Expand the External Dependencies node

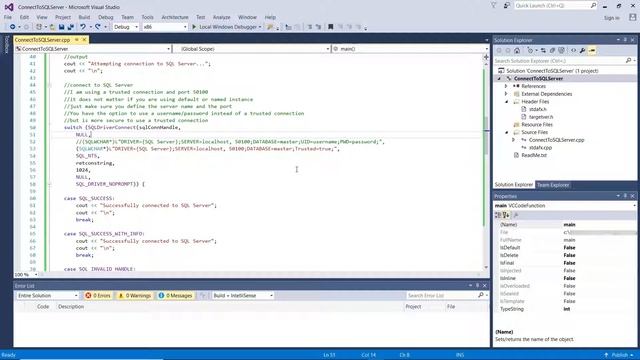(x=506, y=94)
